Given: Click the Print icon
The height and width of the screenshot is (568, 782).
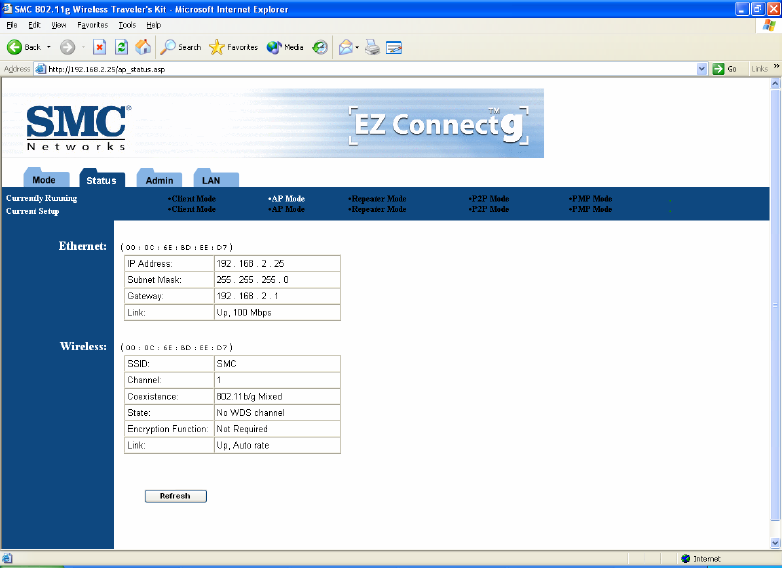Looking at the screenshot, I should tap(372, 47).
